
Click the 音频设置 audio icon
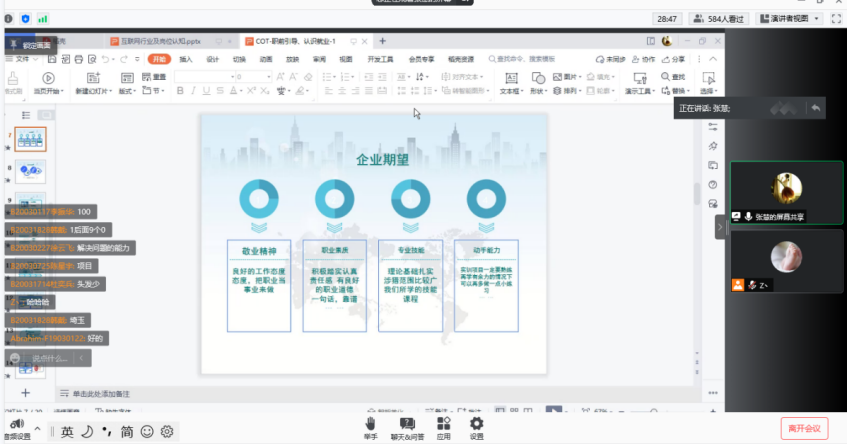(15, 426)
